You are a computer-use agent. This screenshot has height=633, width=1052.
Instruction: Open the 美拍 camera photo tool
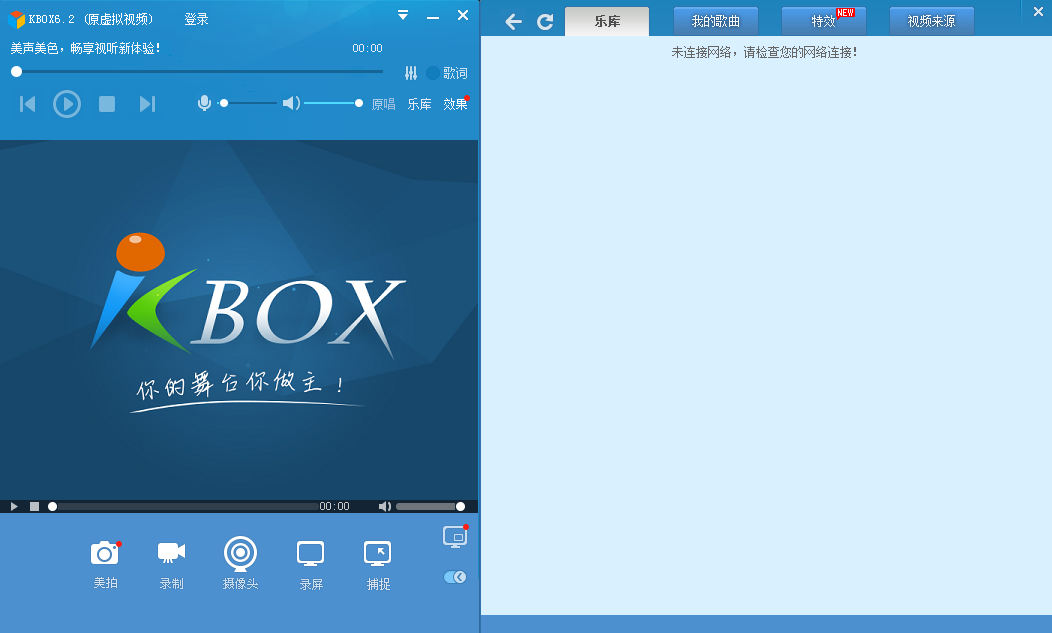click(x=105, y=553)
